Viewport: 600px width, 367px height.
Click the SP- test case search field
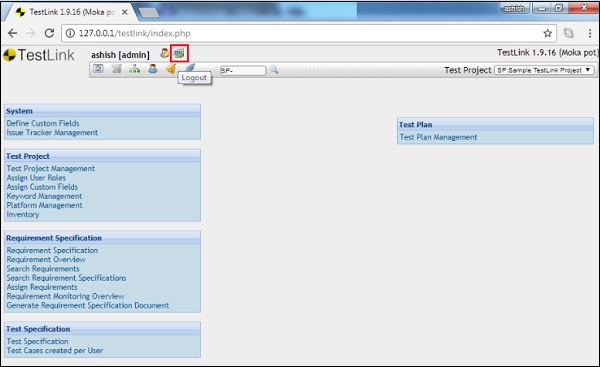pos(243,70)
